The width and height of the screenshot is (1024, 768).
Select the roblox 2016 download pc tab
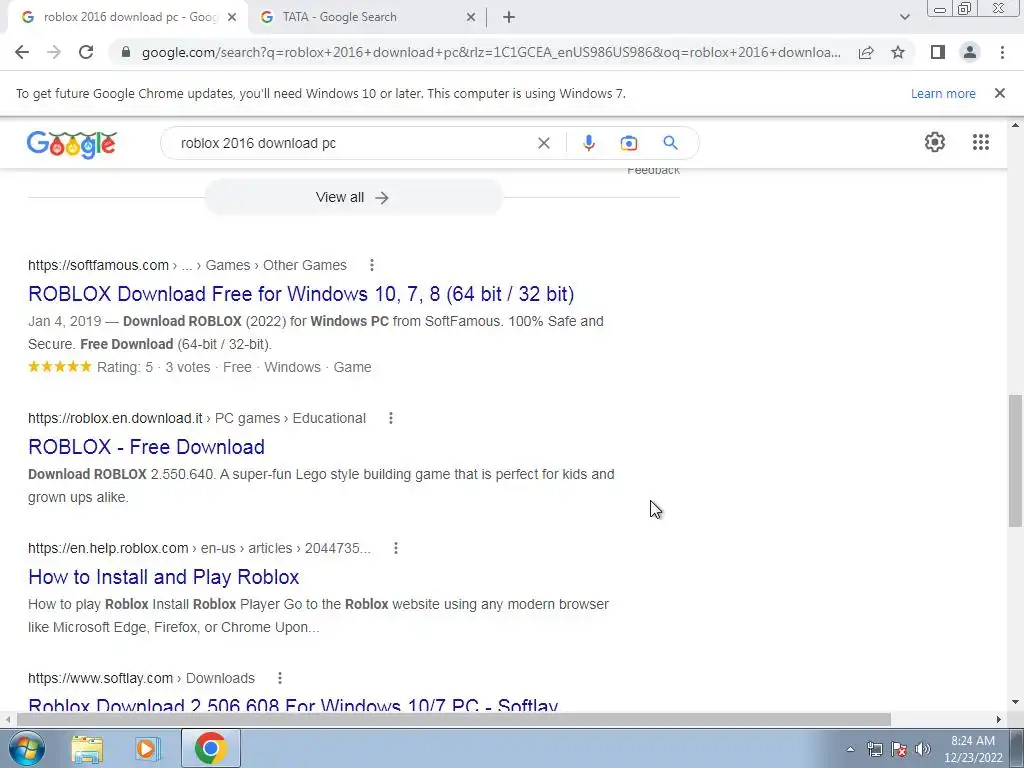point(127,18)
